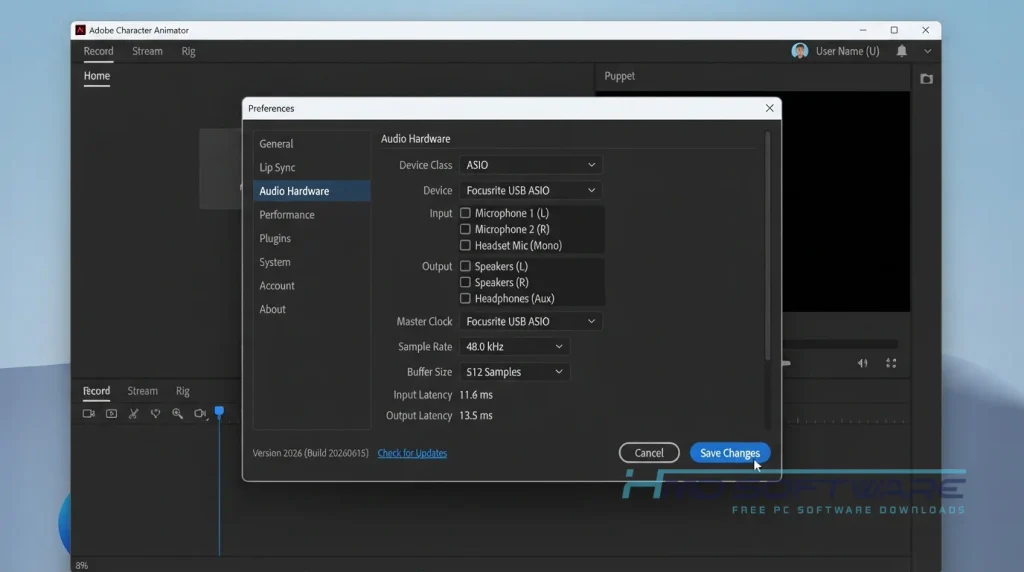Image resolution: width=1024 pixels, height=572 pixels.
Task: Click the speaker volume icon under Puppet preview
Action: tap(863, 363)
